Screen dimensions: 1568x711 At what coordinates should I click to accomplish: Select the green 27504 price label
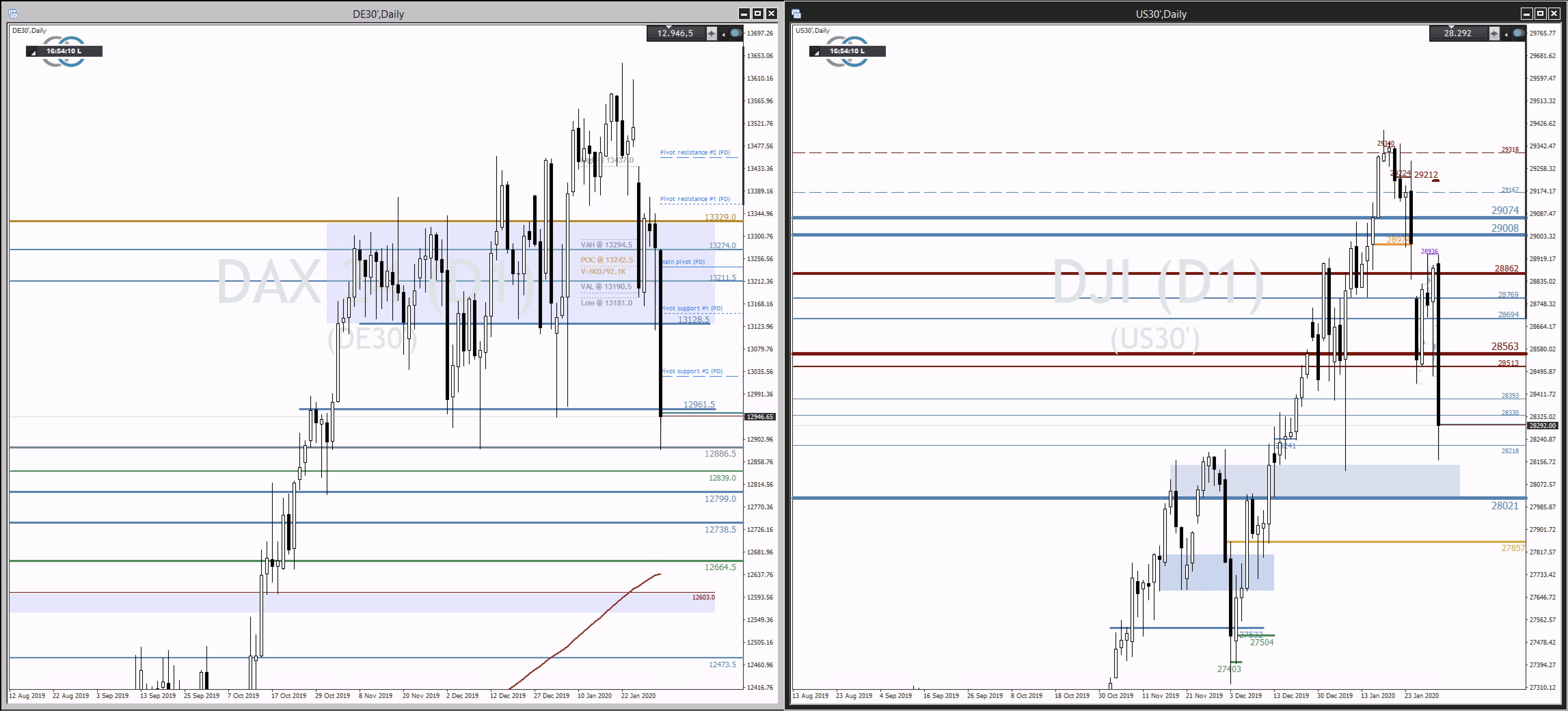point(1262,642)
